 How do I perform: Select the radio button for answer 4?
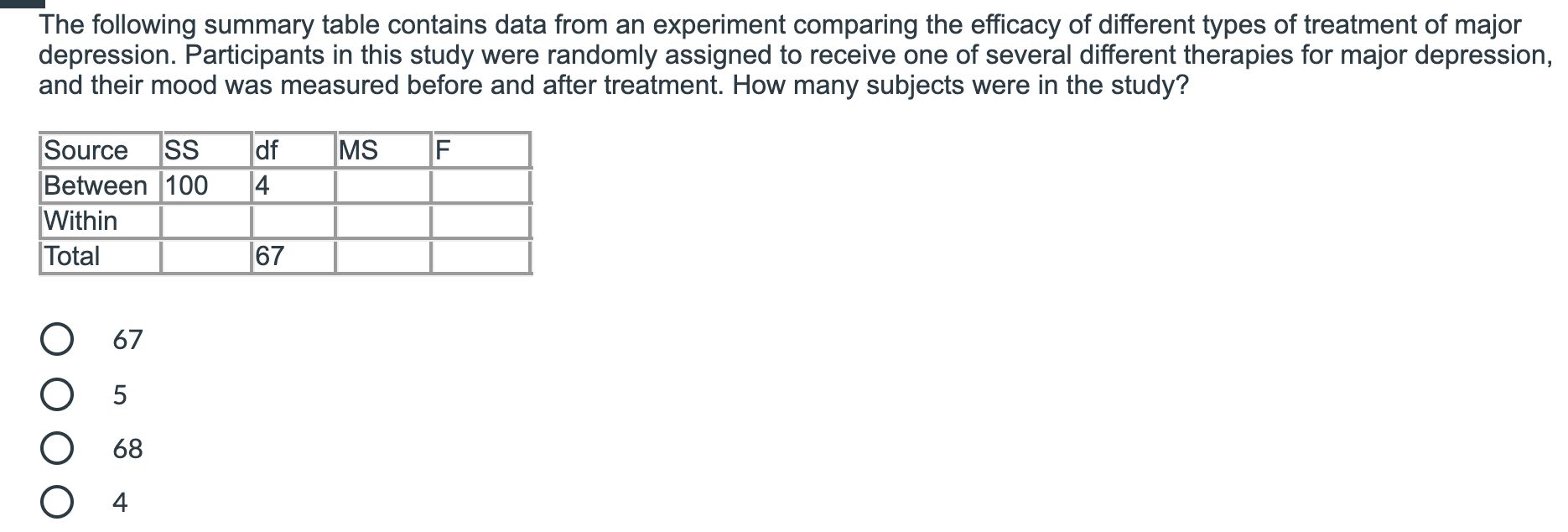[56, 503]
